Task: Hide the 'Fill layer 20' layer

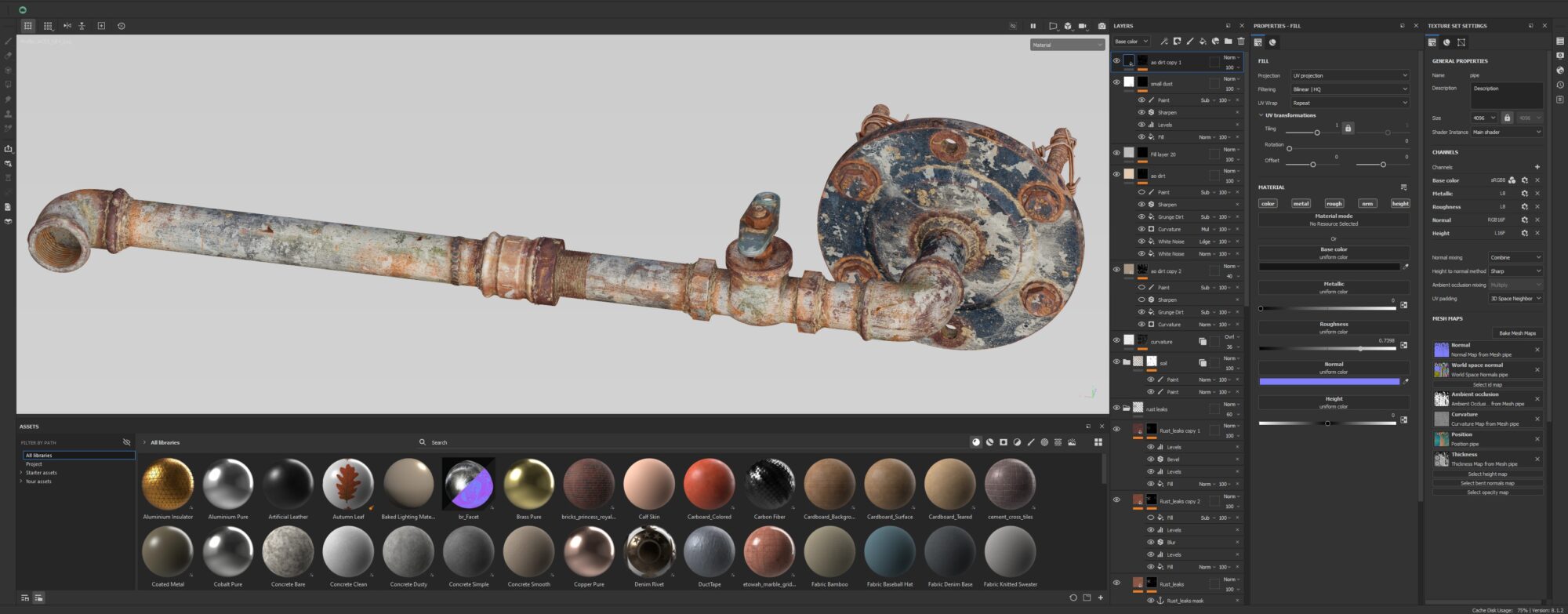Action: [x=1116, y=153]
